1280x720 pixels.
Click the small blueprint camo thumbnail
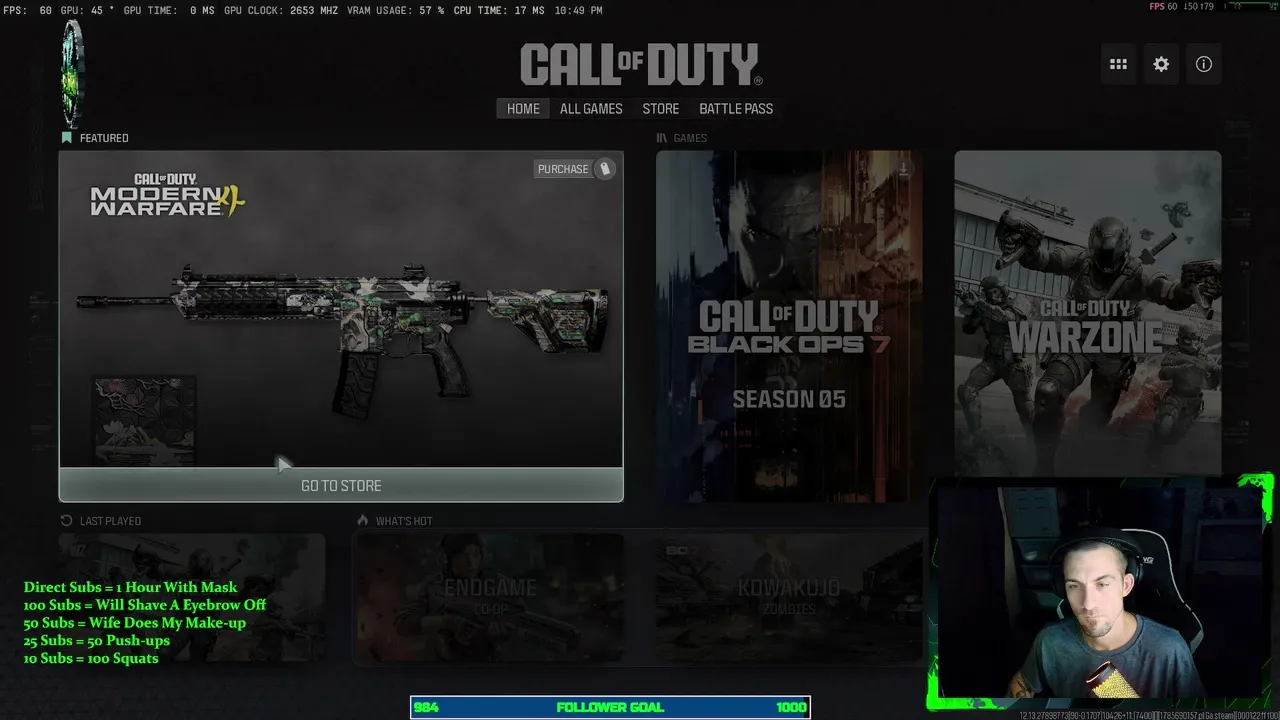pyautogui.click(x=145, y=420)
